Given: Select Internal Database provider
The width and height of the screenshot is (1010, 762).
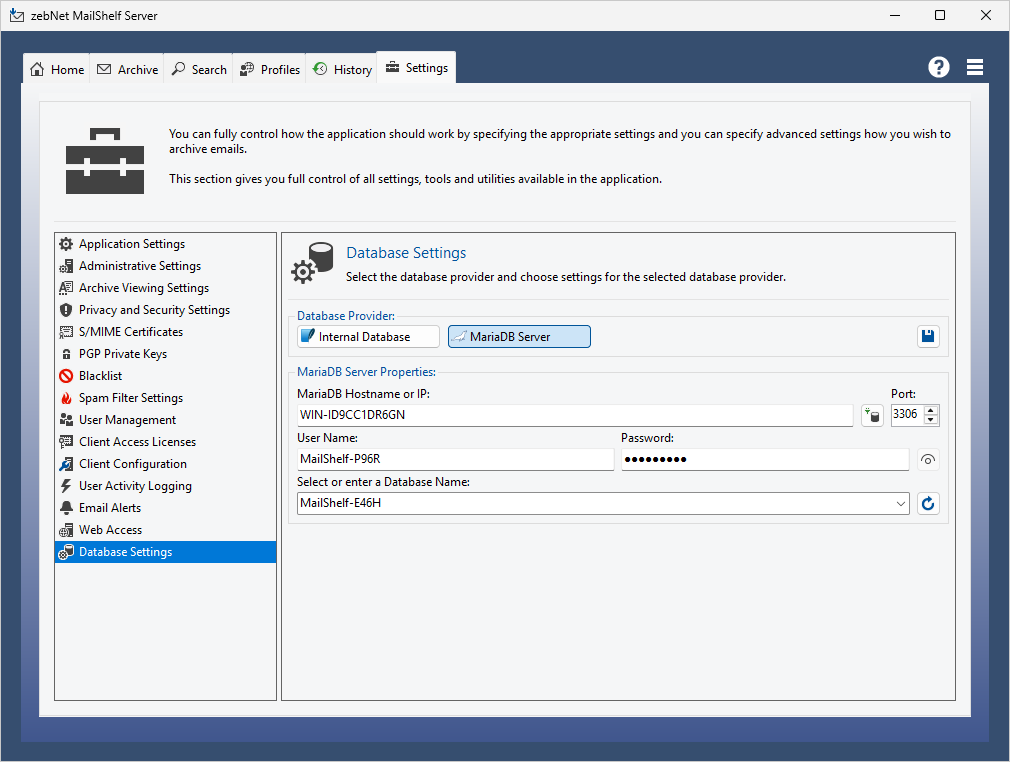Looking at the screenshot, I should tap(368, 337).
